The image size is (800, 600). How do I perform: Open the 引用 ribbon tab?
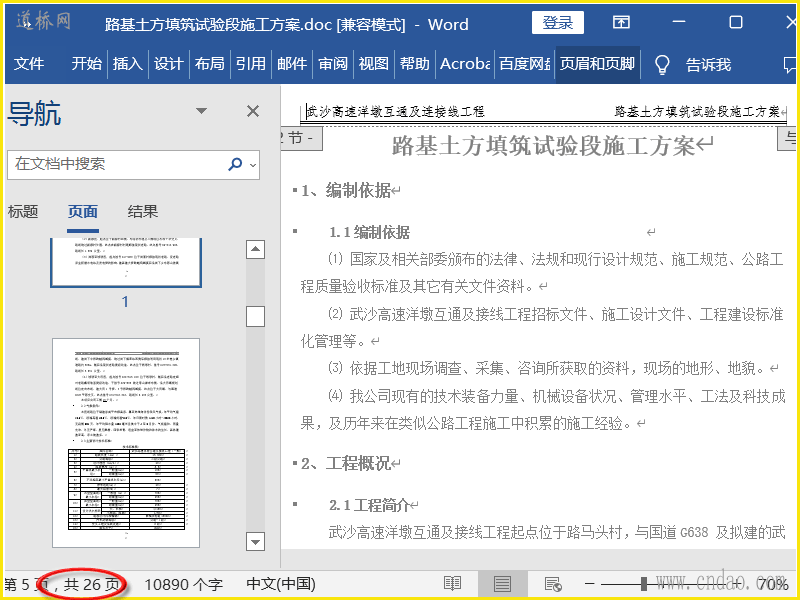pos(251,64)
